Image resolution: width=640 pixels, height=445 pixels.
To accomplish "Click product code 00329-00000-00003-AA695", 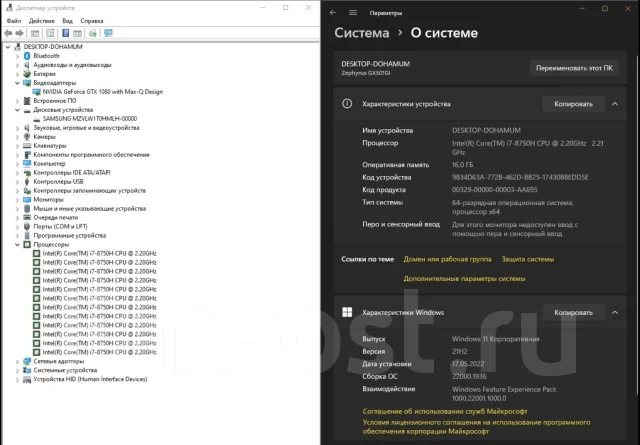I will click(x=495, y=190).
